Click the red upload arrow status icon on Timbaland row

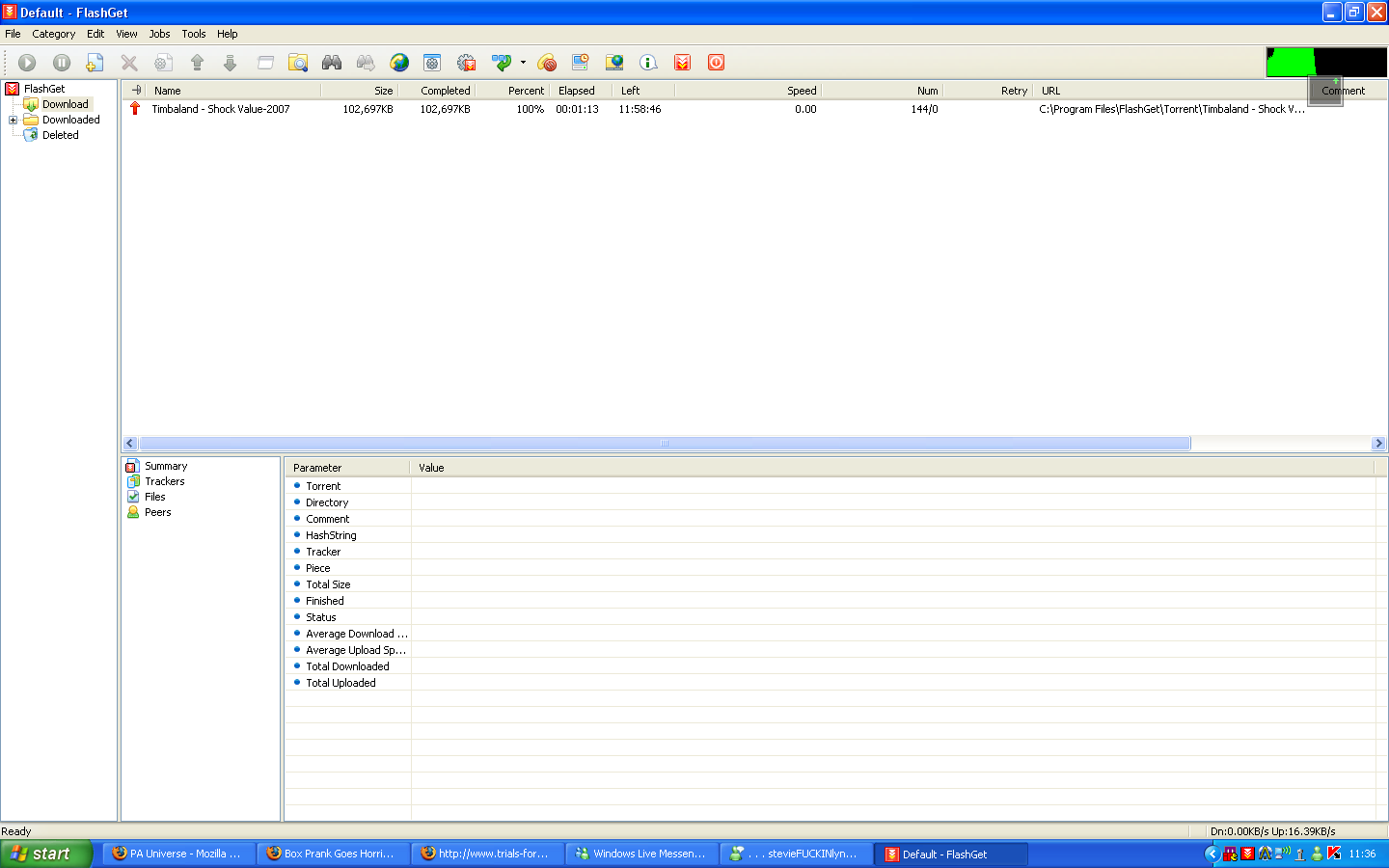(135, 109)
